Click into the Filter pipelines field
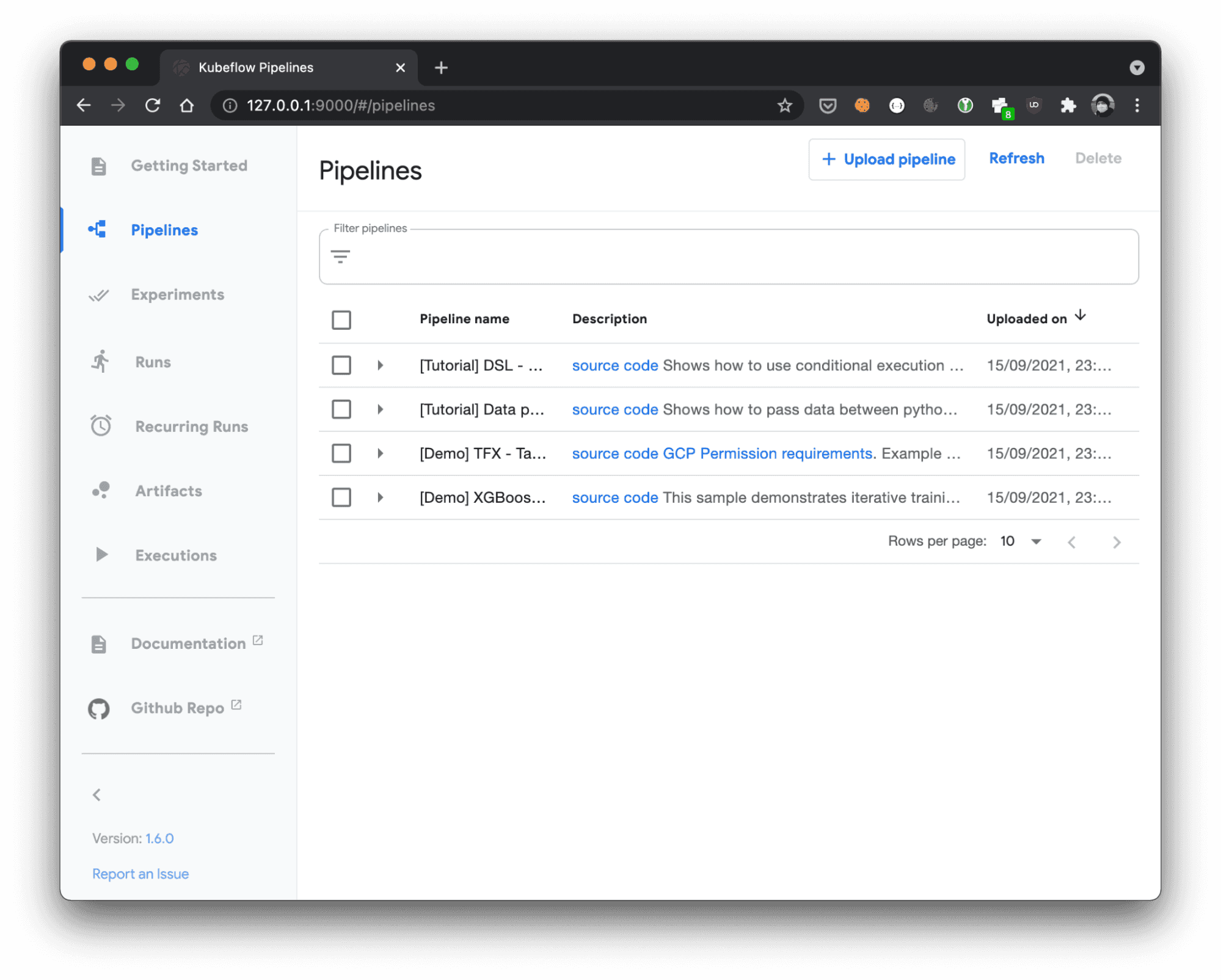The image size is (1221, 980). pos(729,257)
